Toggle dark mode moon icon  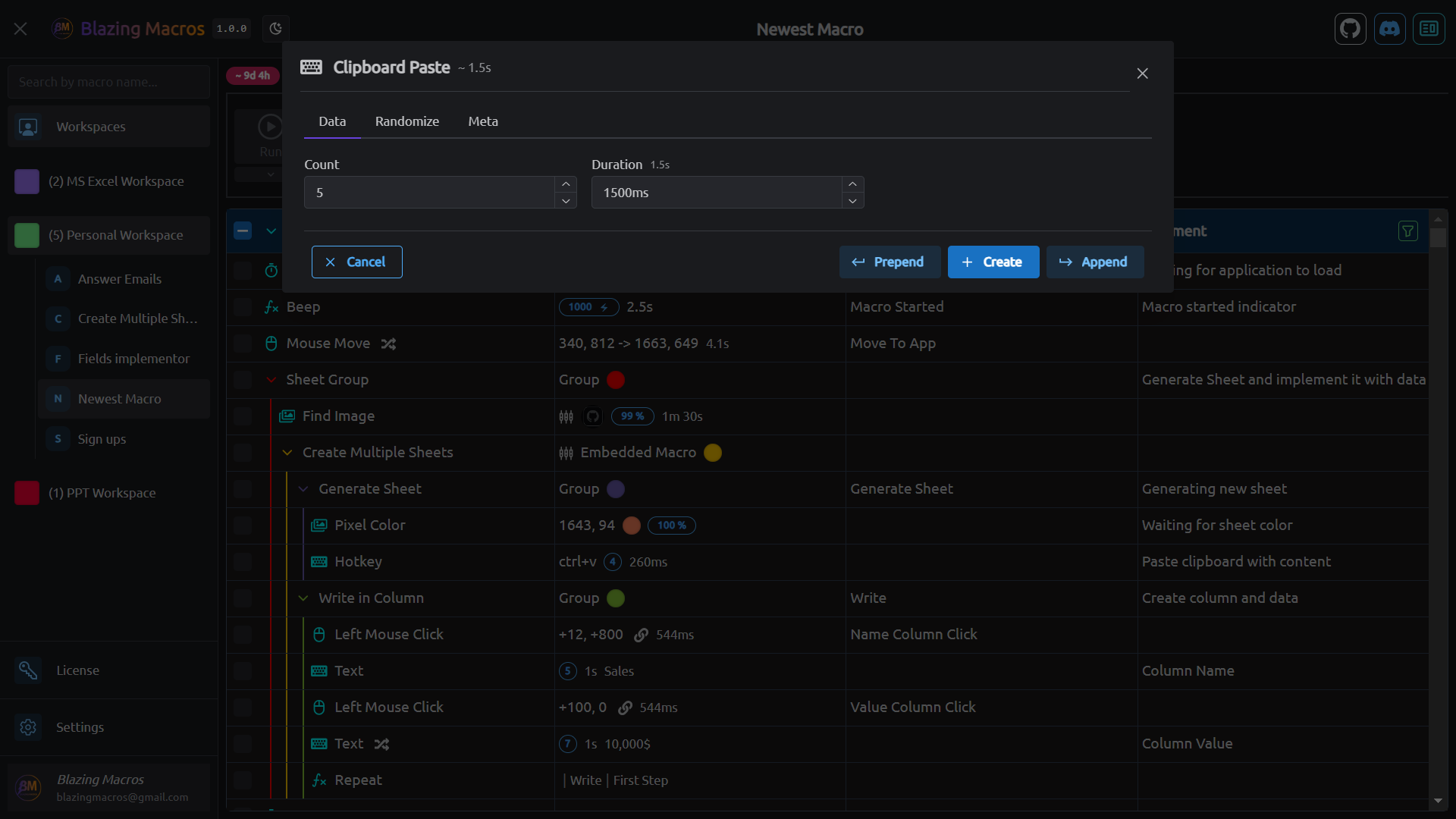click(x=276, y=29)
